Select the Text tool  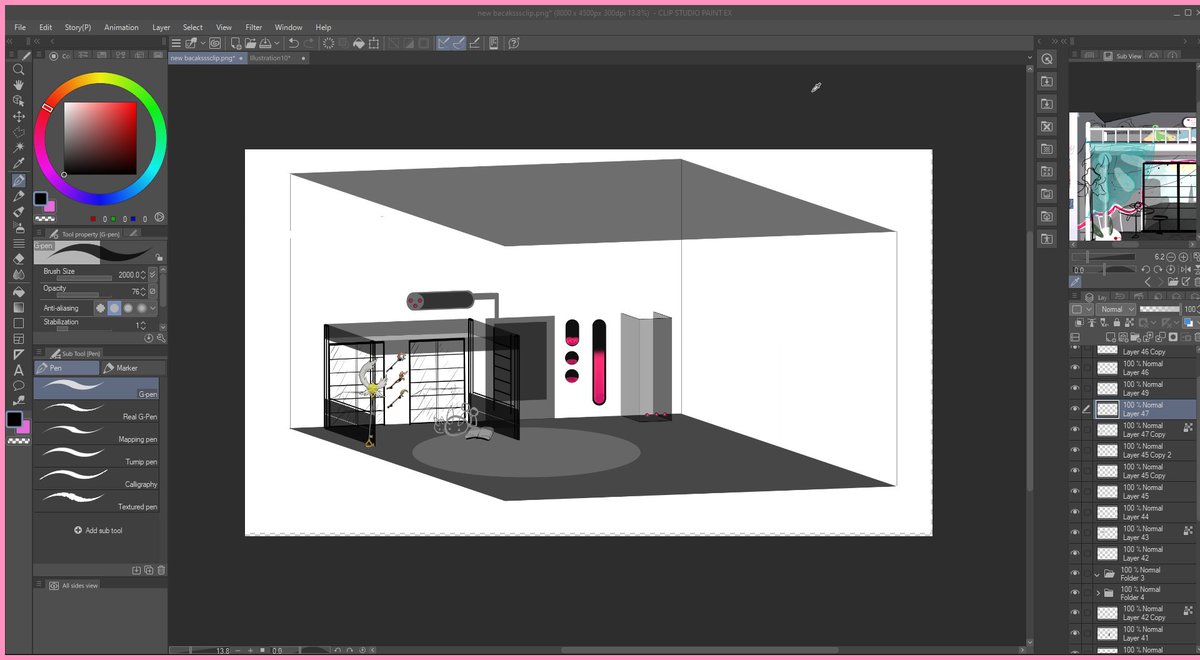click(18, 370)
